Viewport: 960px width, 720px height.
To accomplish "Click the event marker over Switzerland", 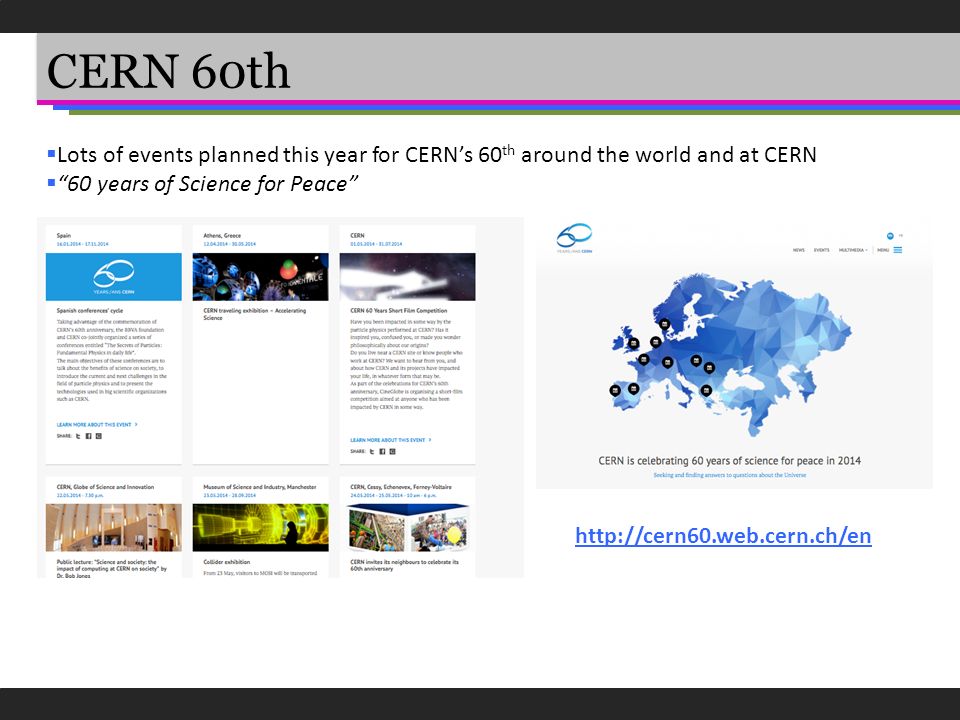I will 667,362.
